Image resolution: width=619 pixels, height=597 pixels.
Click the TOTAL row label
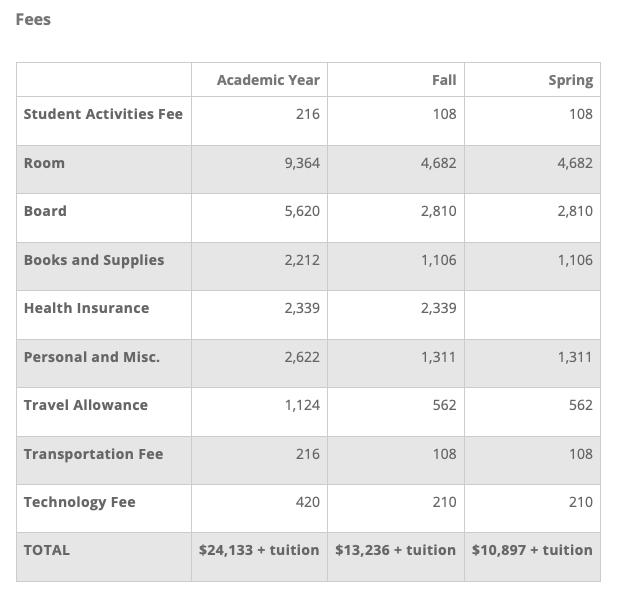click(x=47, y=550)
